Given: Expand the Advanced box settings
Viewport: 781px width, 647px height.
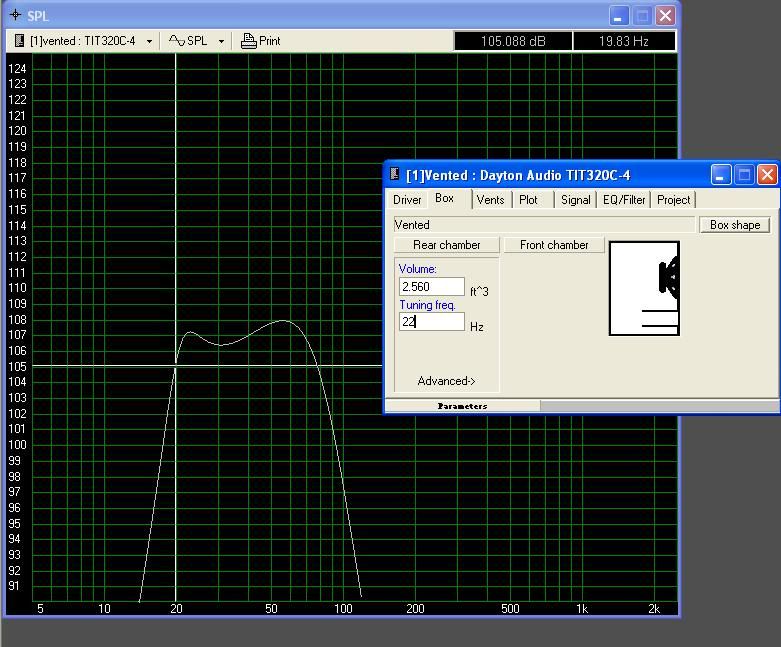Looking at the screenshot, I should (x=446, y=381).
